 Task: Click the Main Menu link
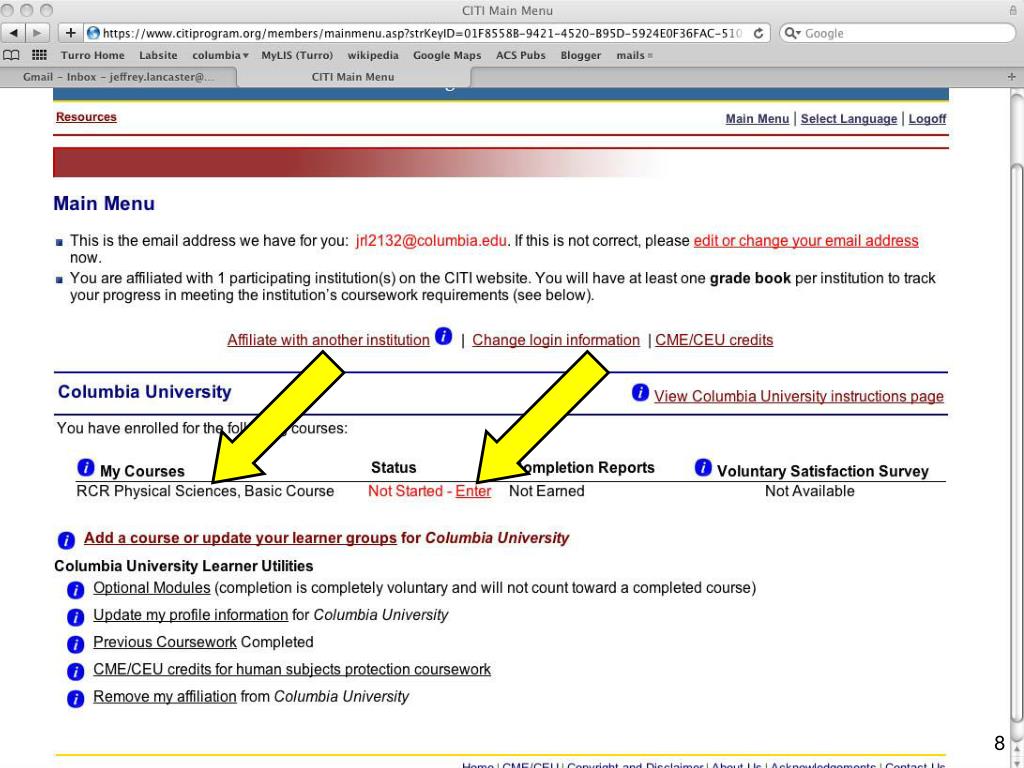[757, 119]
